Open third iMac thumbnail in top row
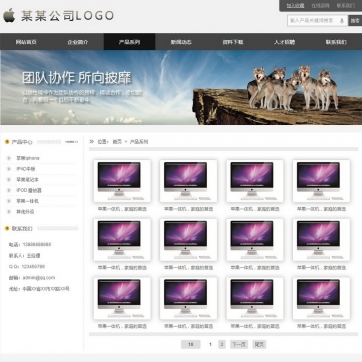Screen dimensions: 362x362 pyautogui.click(x=255, y=181)
